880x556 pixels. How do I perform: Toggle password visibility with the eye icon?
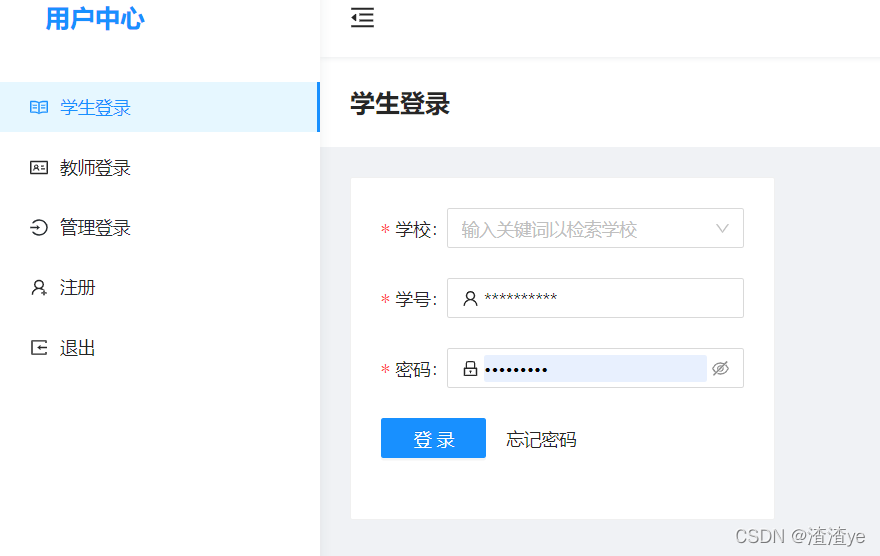721,368
